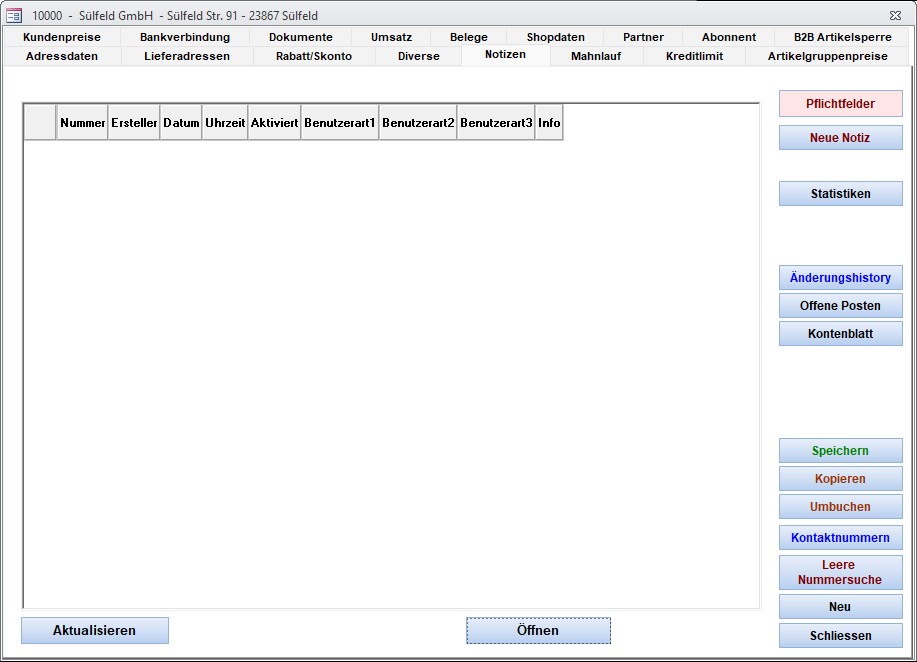Click the green Speichern button
Image resolution: width=917 pixels, height=662 pixels.
840,451
